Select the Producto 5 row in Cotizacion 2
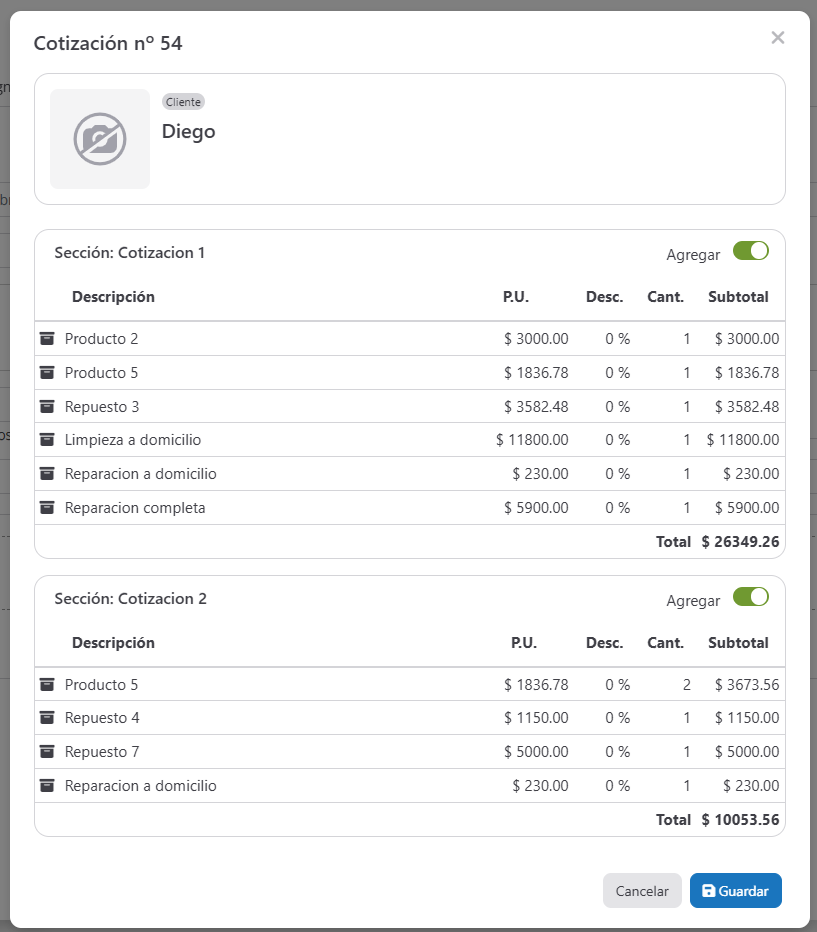 coord(101,685)
